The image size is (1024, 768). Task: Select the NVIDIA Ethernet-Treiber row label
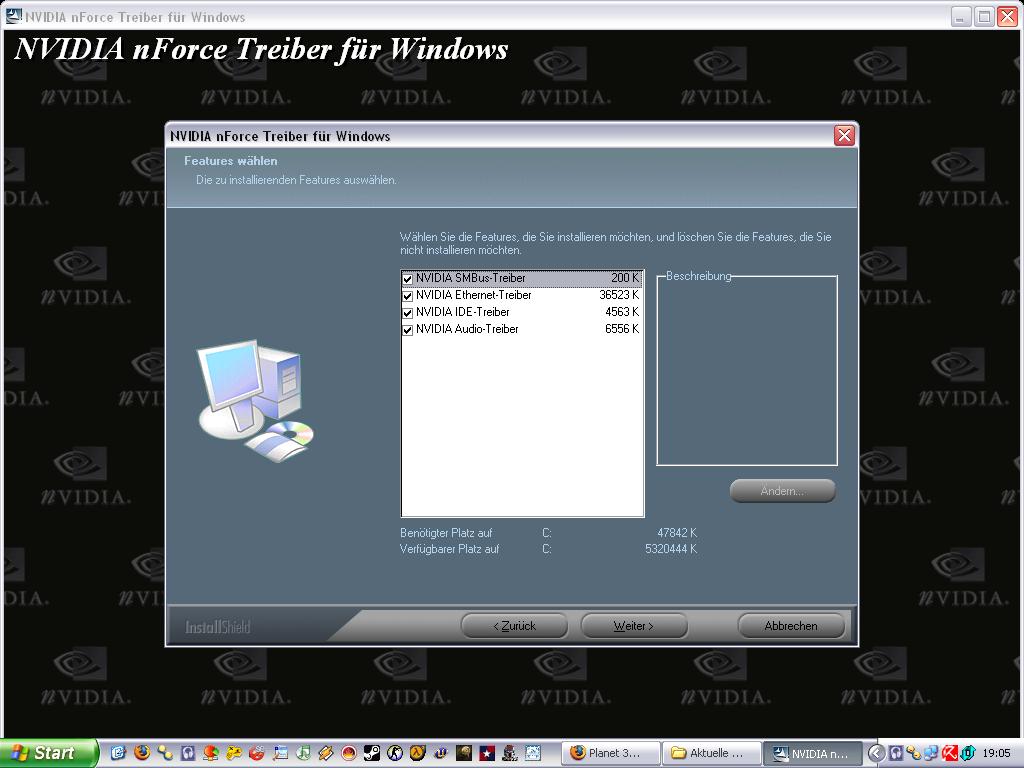click(x=473, y=295)
